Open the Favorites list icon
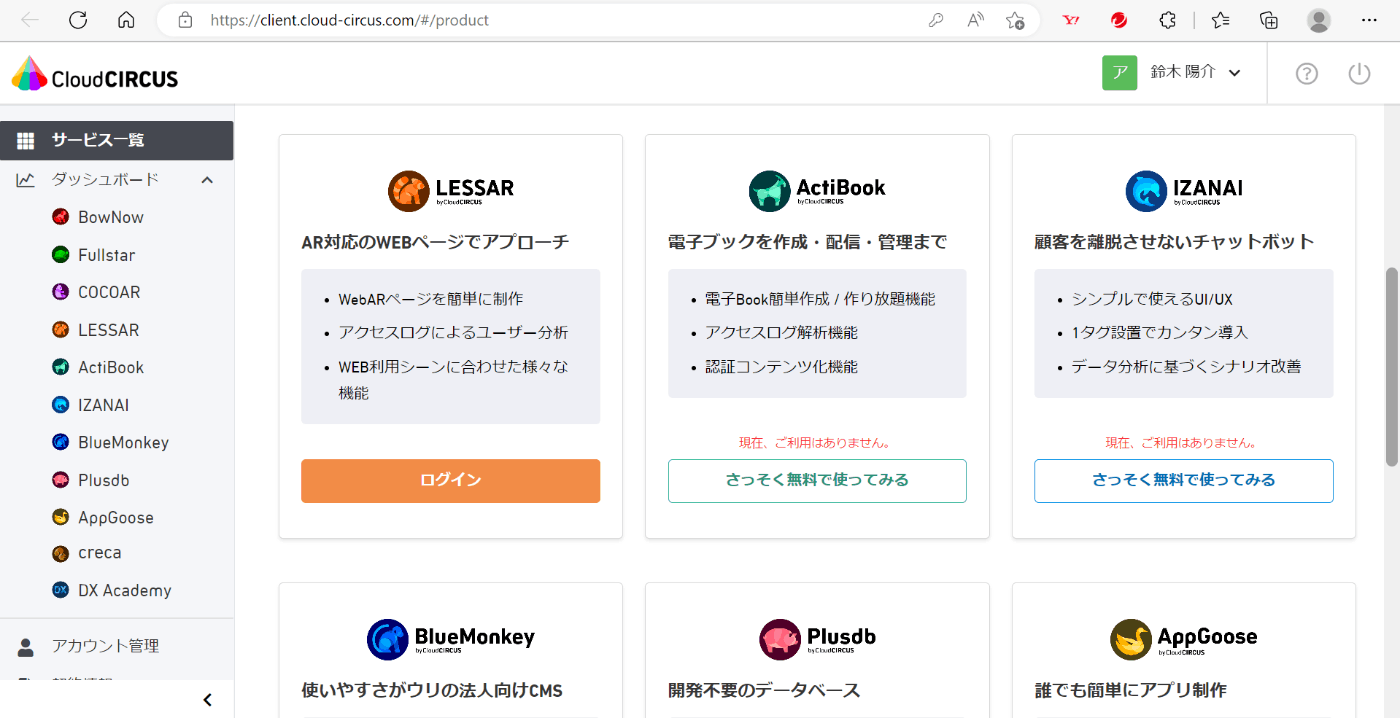This screenshot has height=718, width=1400. click(1220, 20)
